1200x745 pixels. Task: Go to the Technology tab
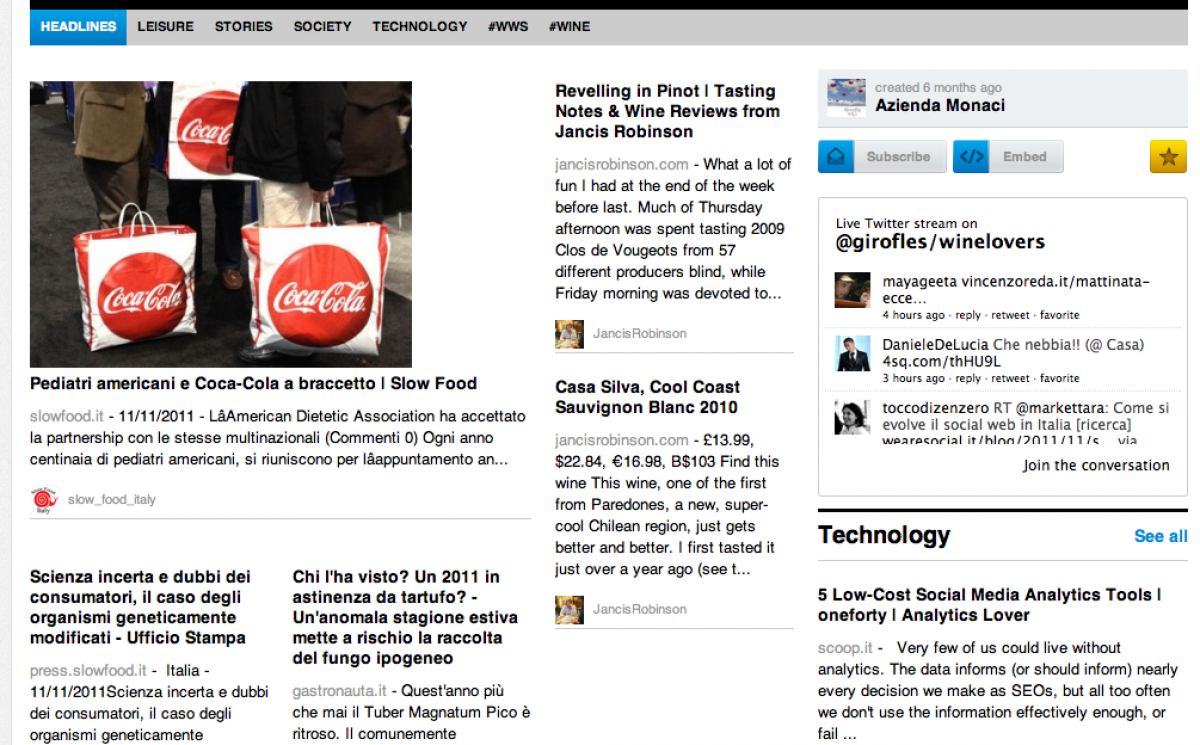[x=420, y=27]
